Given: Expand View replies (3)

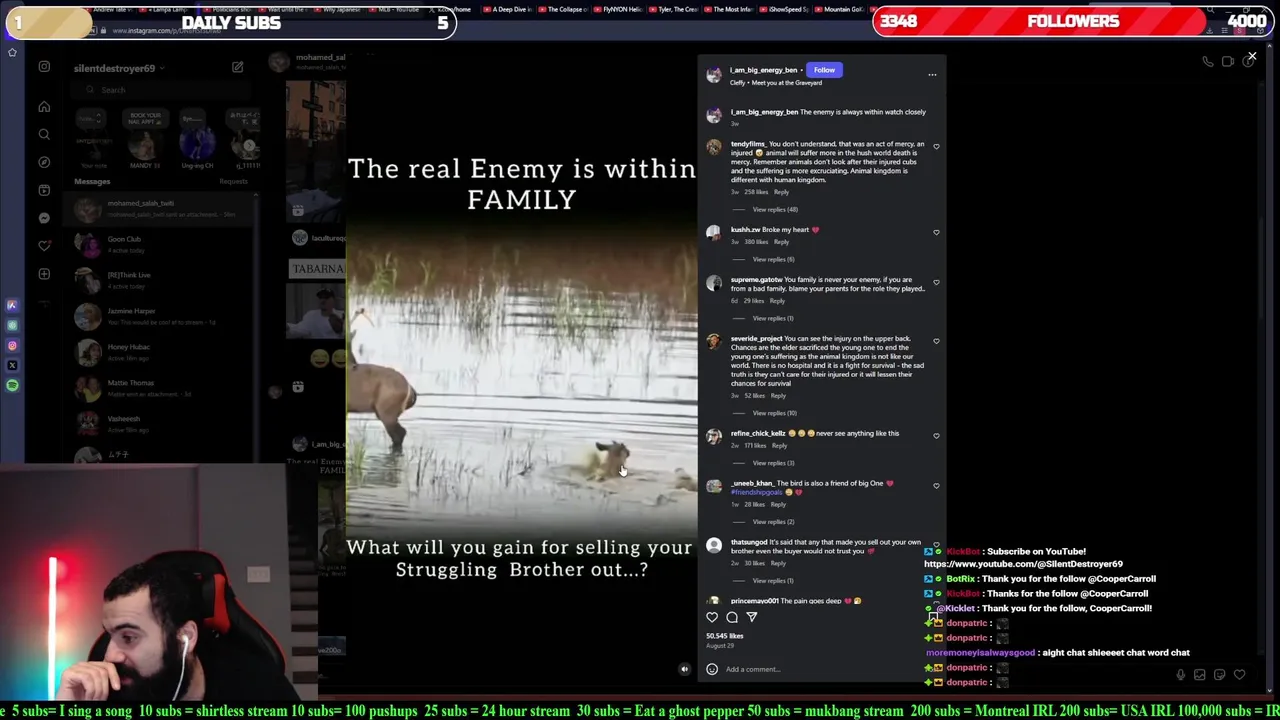Looking at the screenshot, I should [x=773, y=463].
